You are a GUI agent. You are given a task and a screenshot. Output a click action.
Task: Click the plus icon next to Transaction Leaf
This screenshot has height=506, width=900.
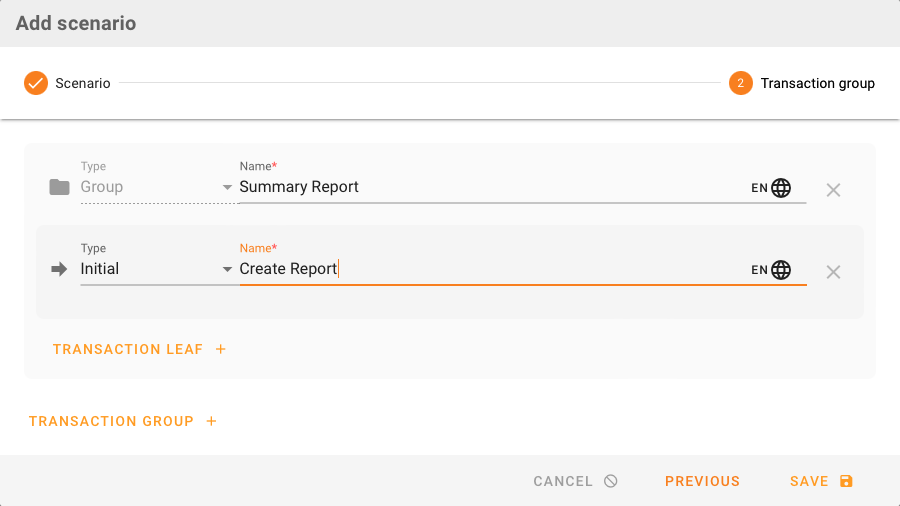coord(221,349)
